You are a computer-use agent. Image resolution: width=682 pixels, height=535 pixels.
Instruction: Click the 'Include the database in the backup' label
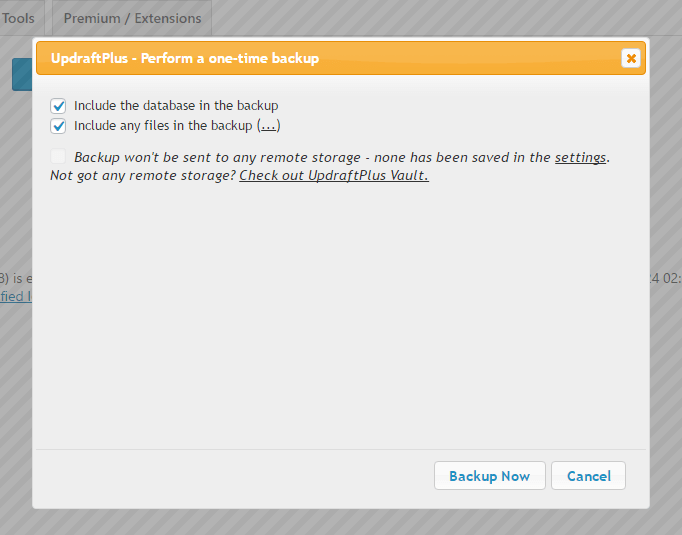click(x=176, y=106)
